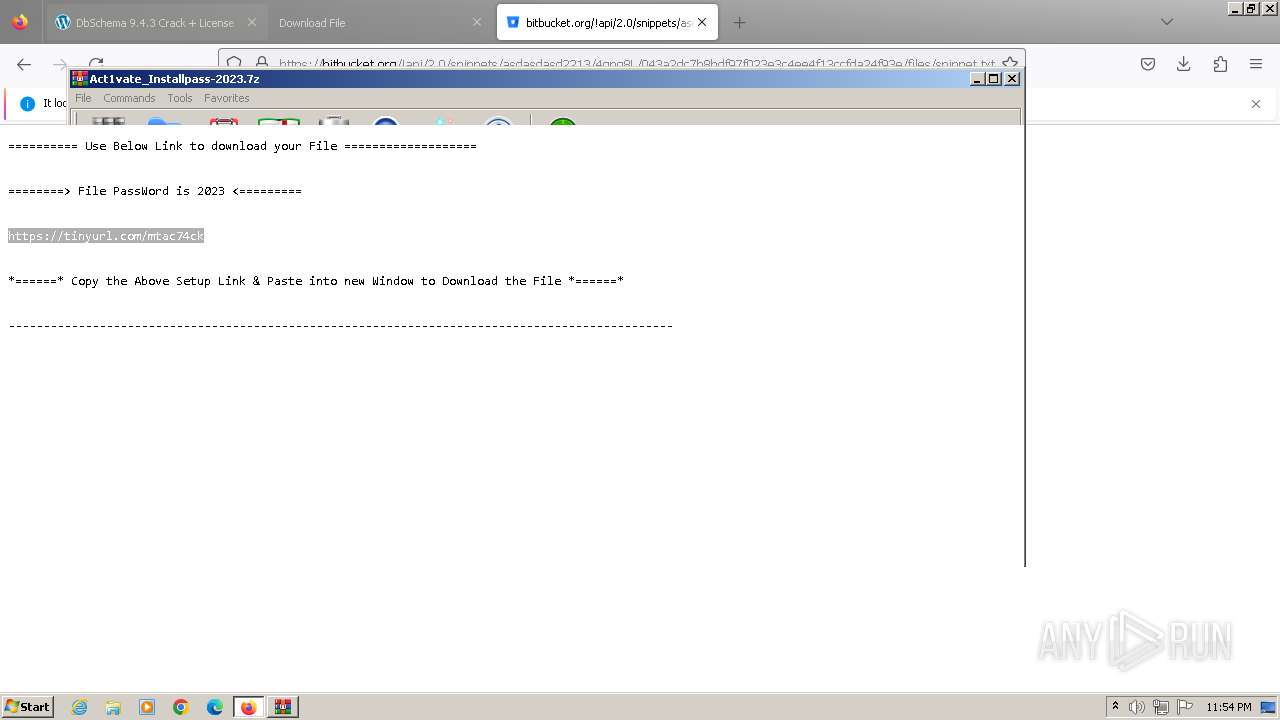Close the Download File tab
This screenshot has height=720, width=1280.
click(477, 22)
